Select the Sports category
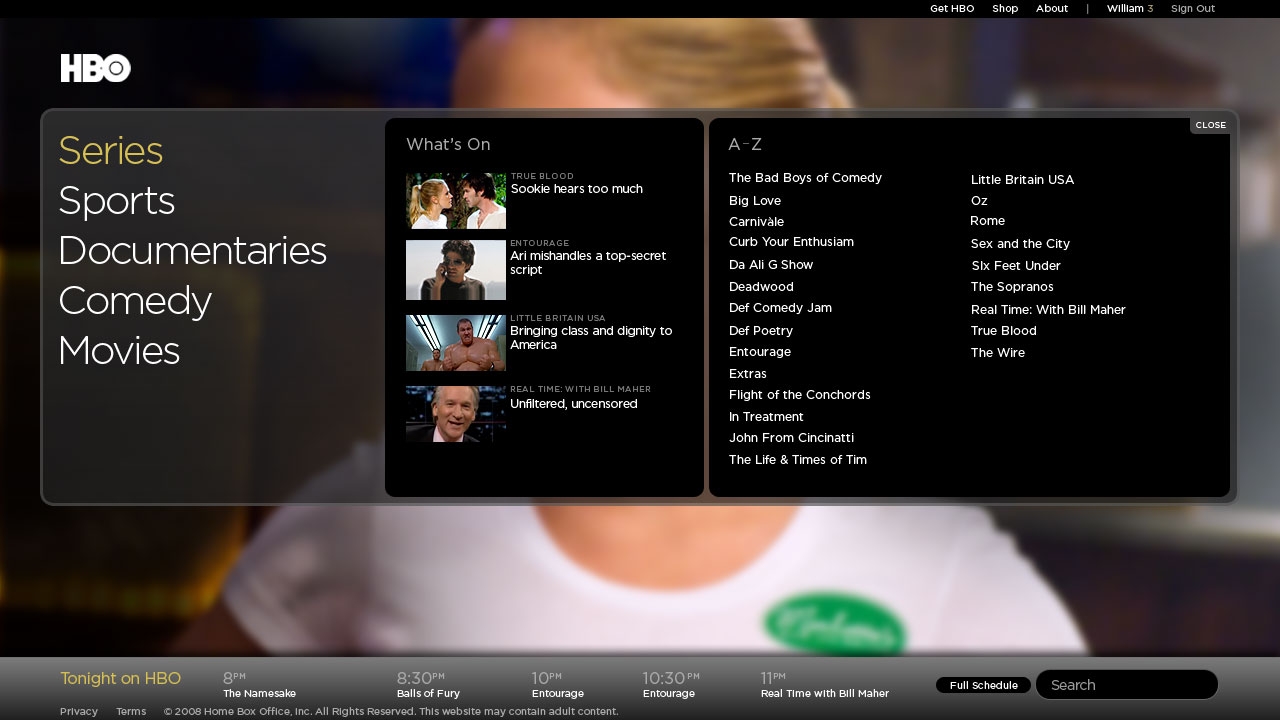The height and width of the screenshot is (720, 1280). point(116,201)
